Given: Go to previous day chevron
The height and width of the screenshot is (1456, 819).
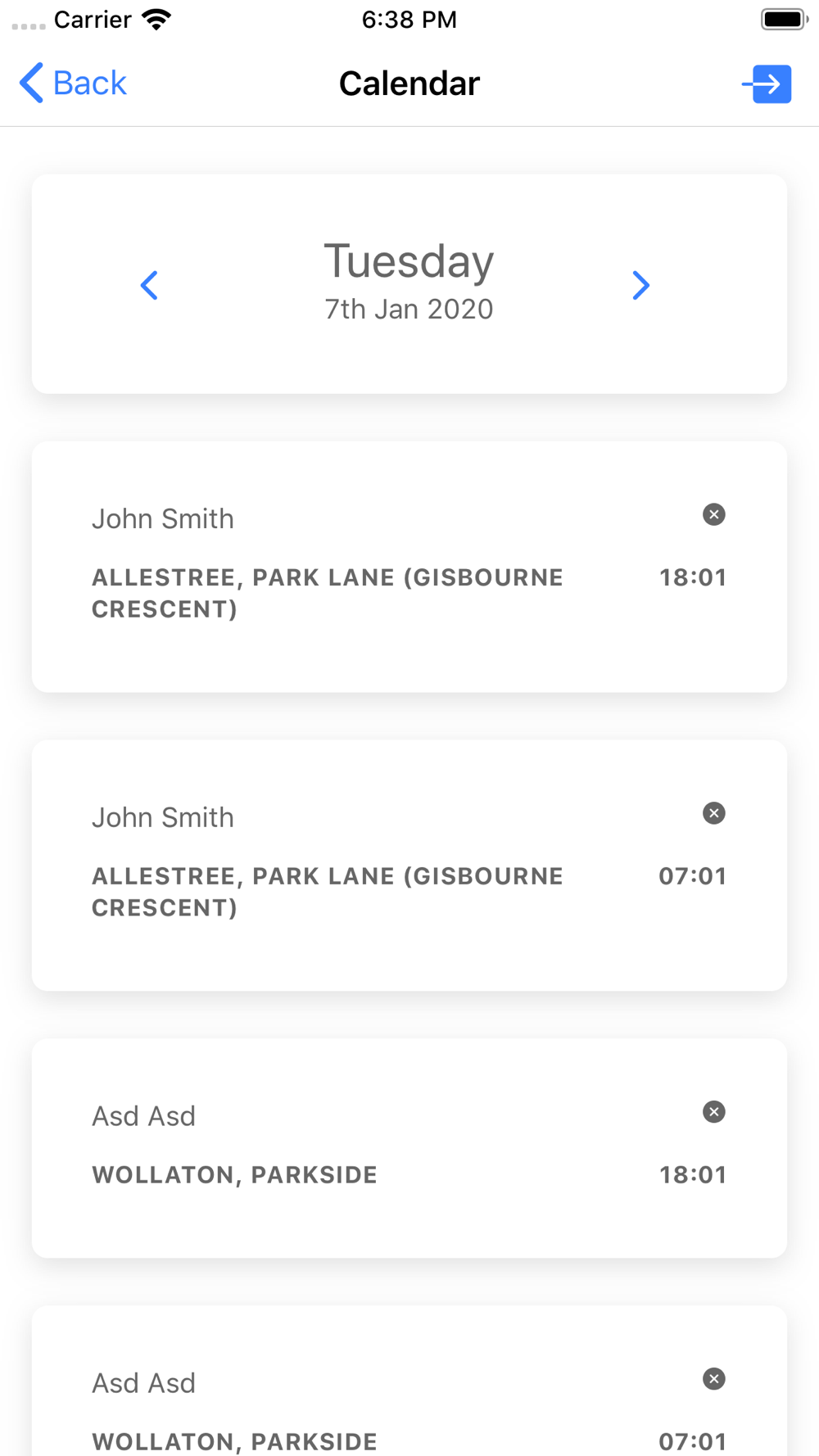Looking at the screenshot, I should point(149,285).
